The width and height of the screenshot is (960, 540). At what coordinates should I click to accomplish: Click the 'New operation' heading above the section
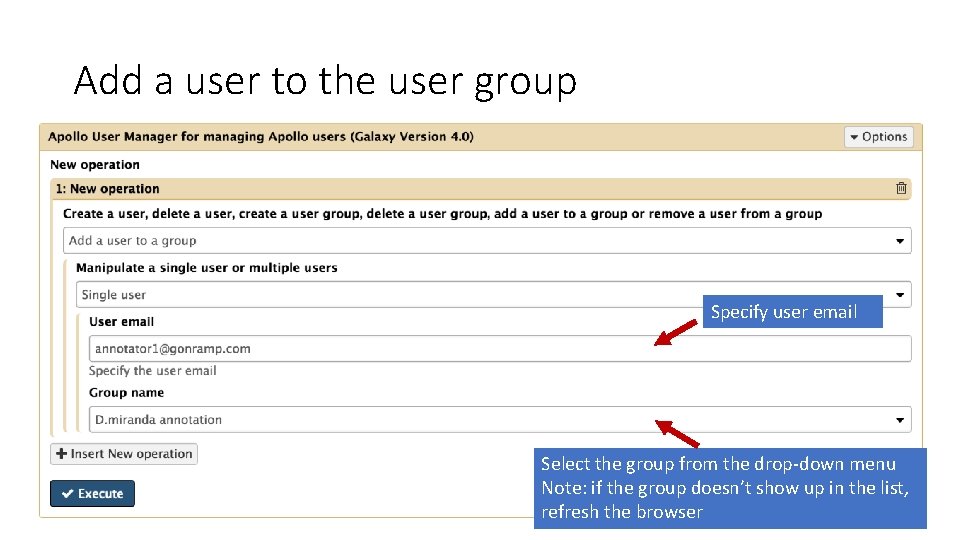click(95, 165)
